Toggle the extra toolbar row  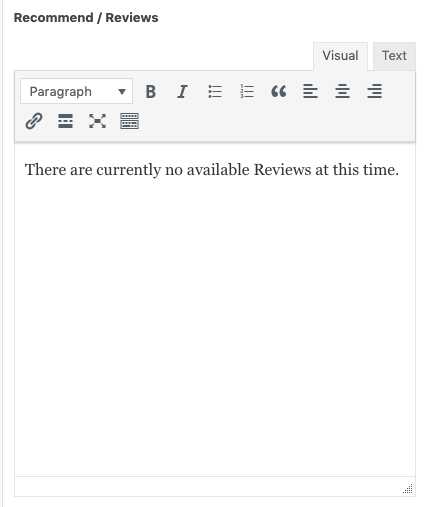tap(129, 121)
